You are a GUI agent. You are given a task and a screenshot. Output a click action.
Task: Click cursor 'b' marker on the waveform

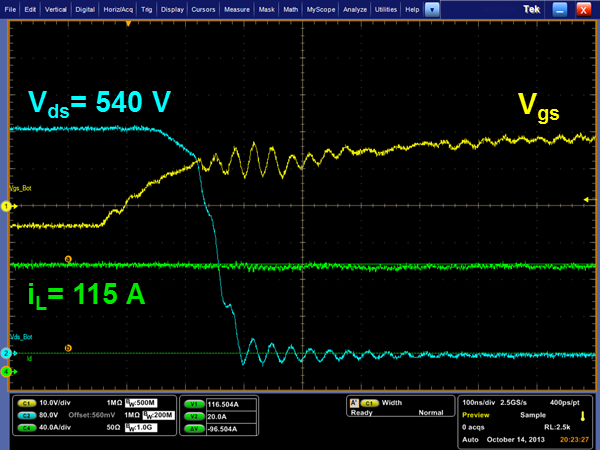(67, 348)
